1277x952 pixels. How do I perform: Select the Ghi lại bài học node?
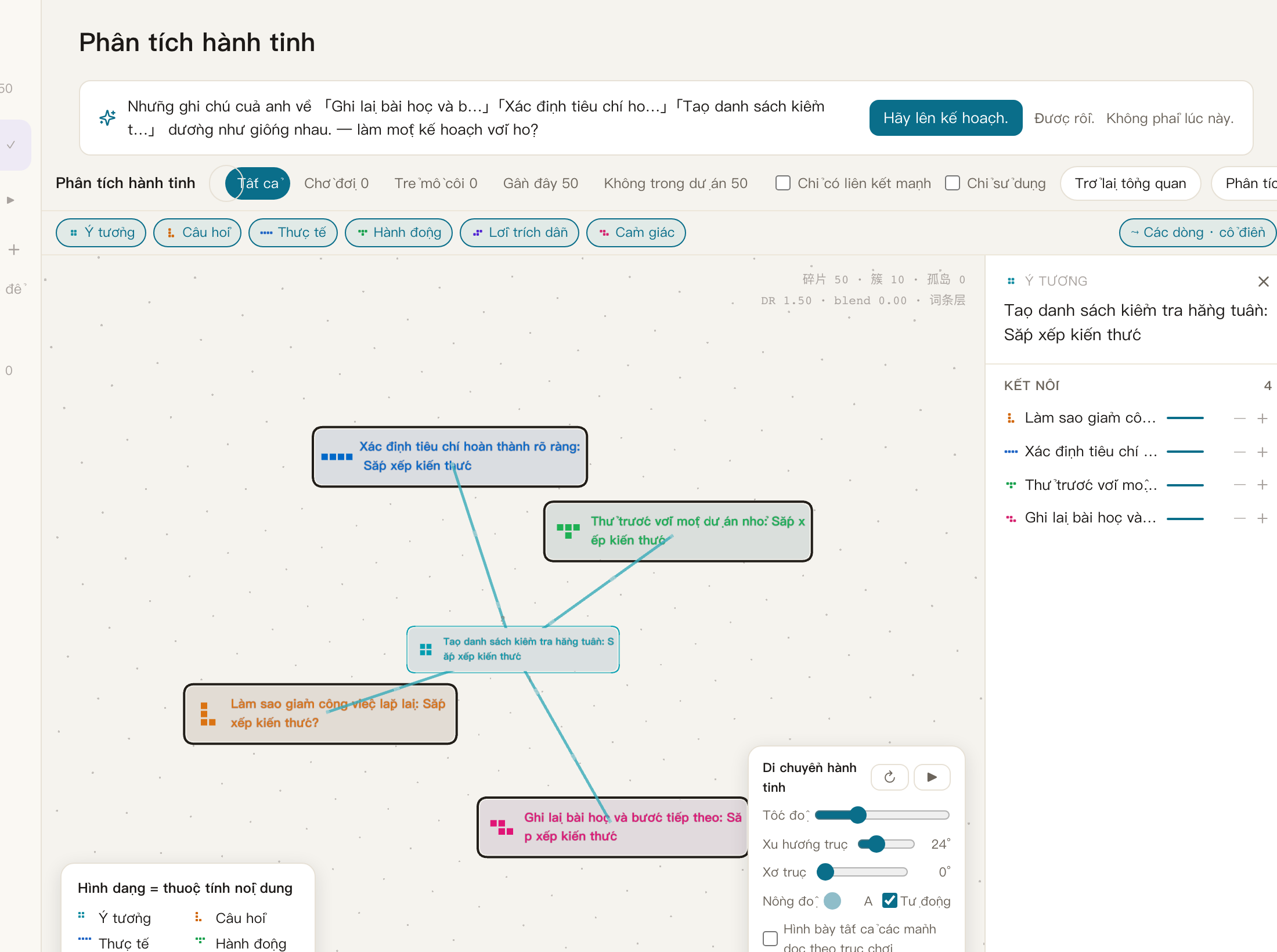612,827
